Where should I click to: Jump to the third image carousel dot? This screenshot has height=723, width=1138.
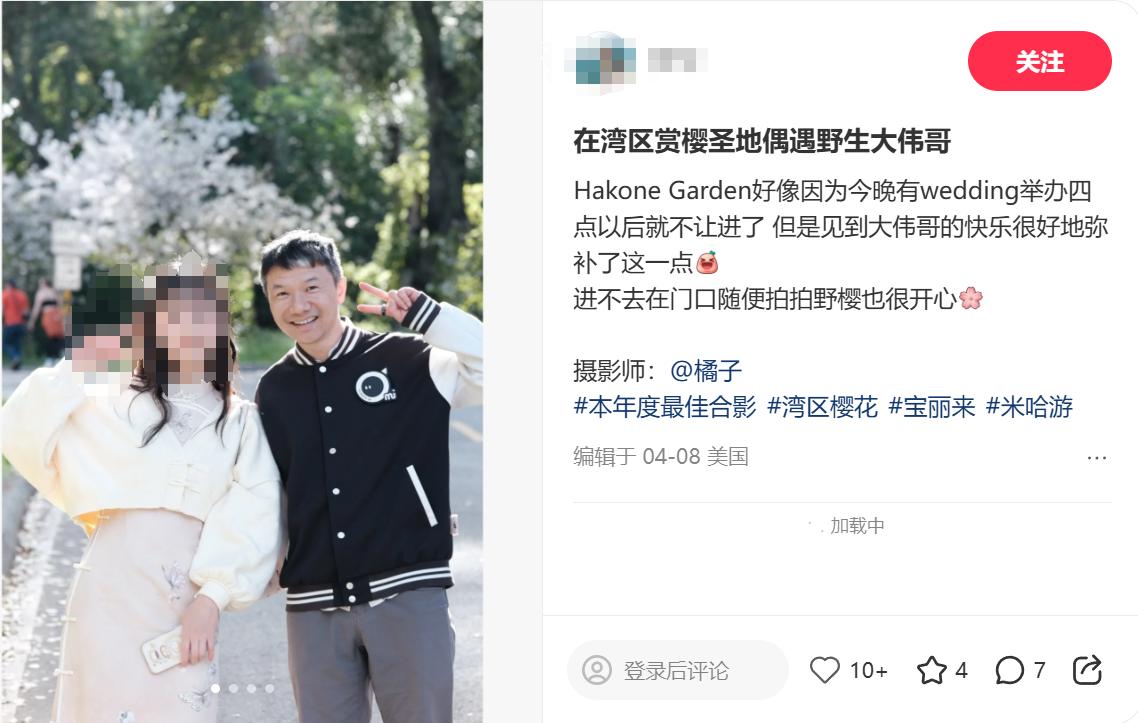tap(251, 688)
